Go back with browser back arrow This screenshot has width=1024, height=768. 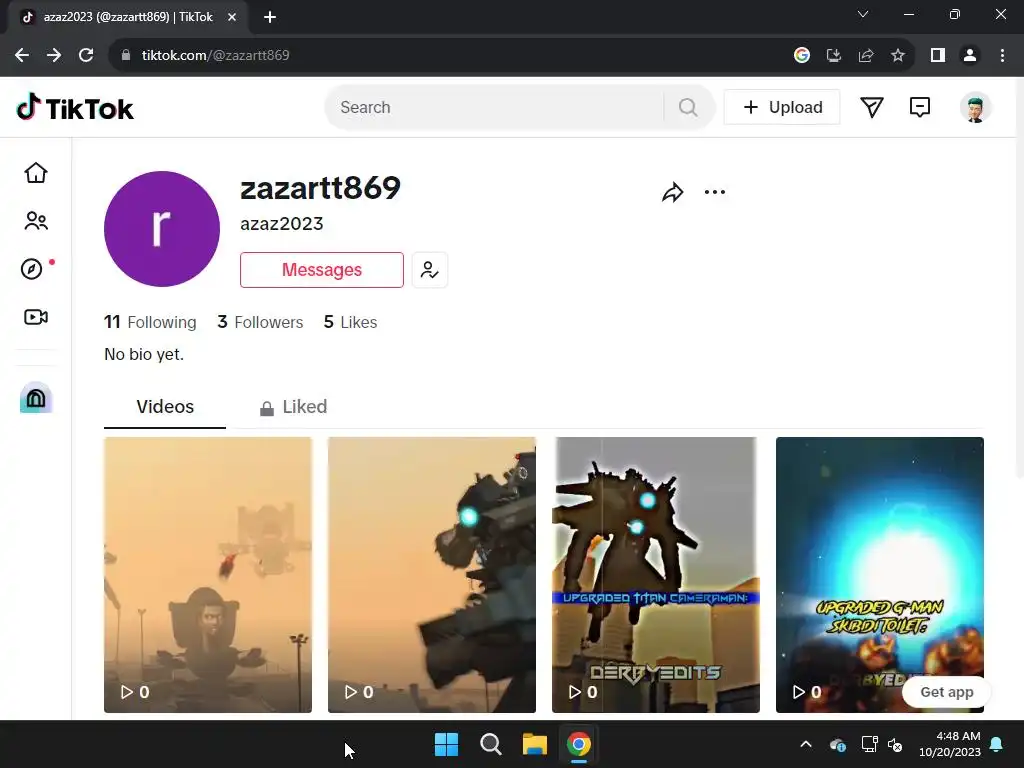(x=22, y=56)
